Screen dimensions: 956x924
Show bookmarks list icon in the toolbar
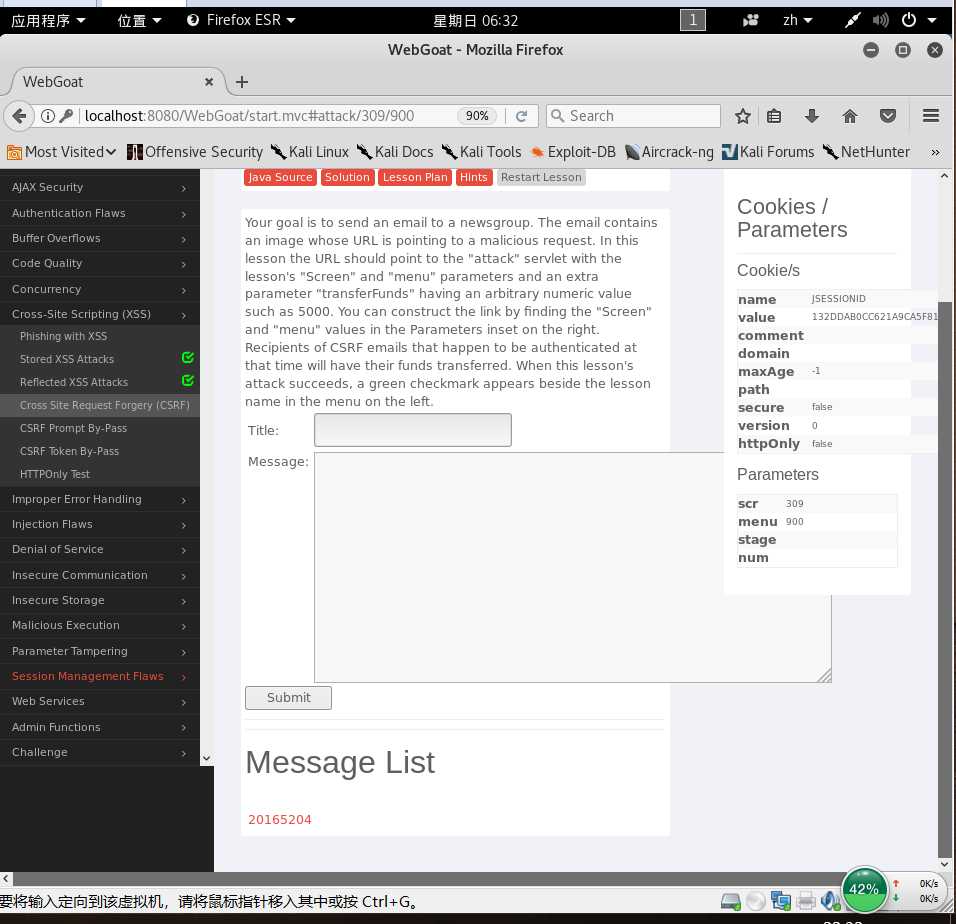pos(774,116)
